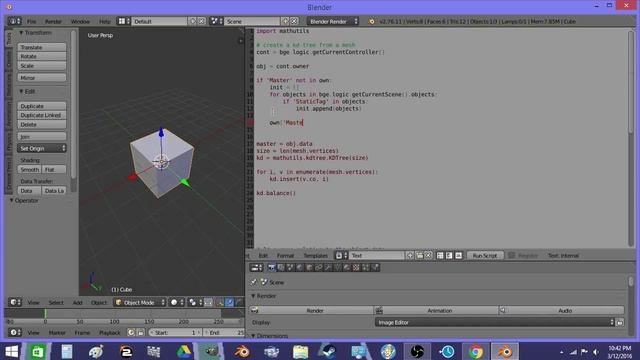Screen dimensions: 640x360
Task: Open the Object Mode dropdown
Action: click(x=140, y=302)
